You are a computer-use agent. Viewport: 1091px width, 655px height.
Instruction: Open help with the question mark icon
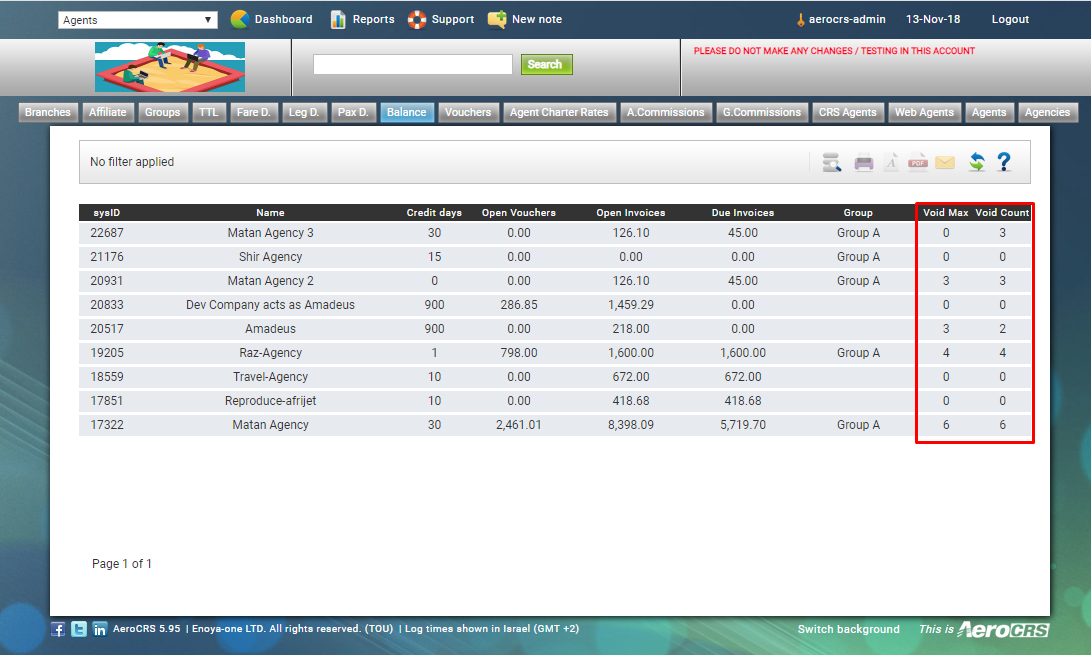pyautogui.click(x=1003, y=162)
